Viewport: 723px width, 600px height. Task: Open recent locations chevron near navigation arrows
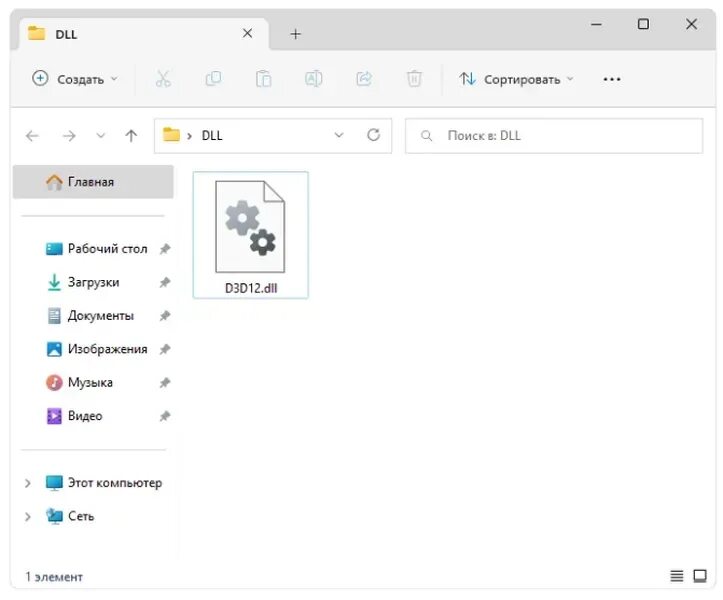[101, 136]
